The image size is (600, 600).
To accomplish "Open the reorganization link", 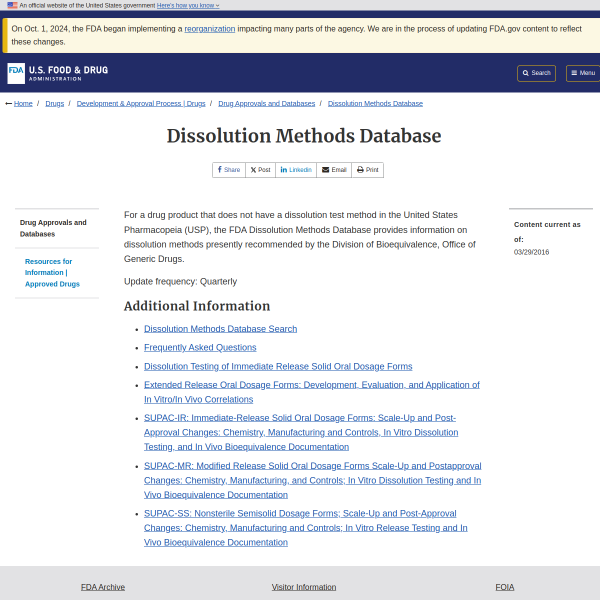I will pos(210,29).
